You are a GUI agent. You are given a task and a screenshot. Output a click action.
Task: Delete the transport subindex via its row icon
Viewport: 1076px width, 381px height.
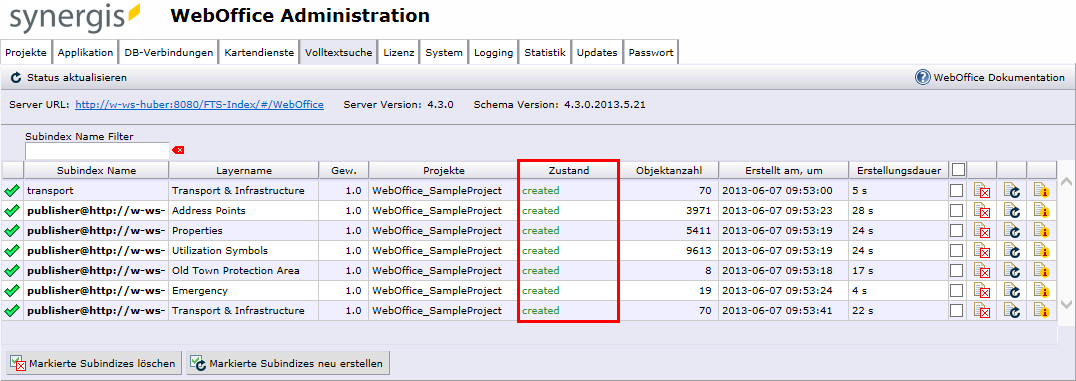pos(982,191)
